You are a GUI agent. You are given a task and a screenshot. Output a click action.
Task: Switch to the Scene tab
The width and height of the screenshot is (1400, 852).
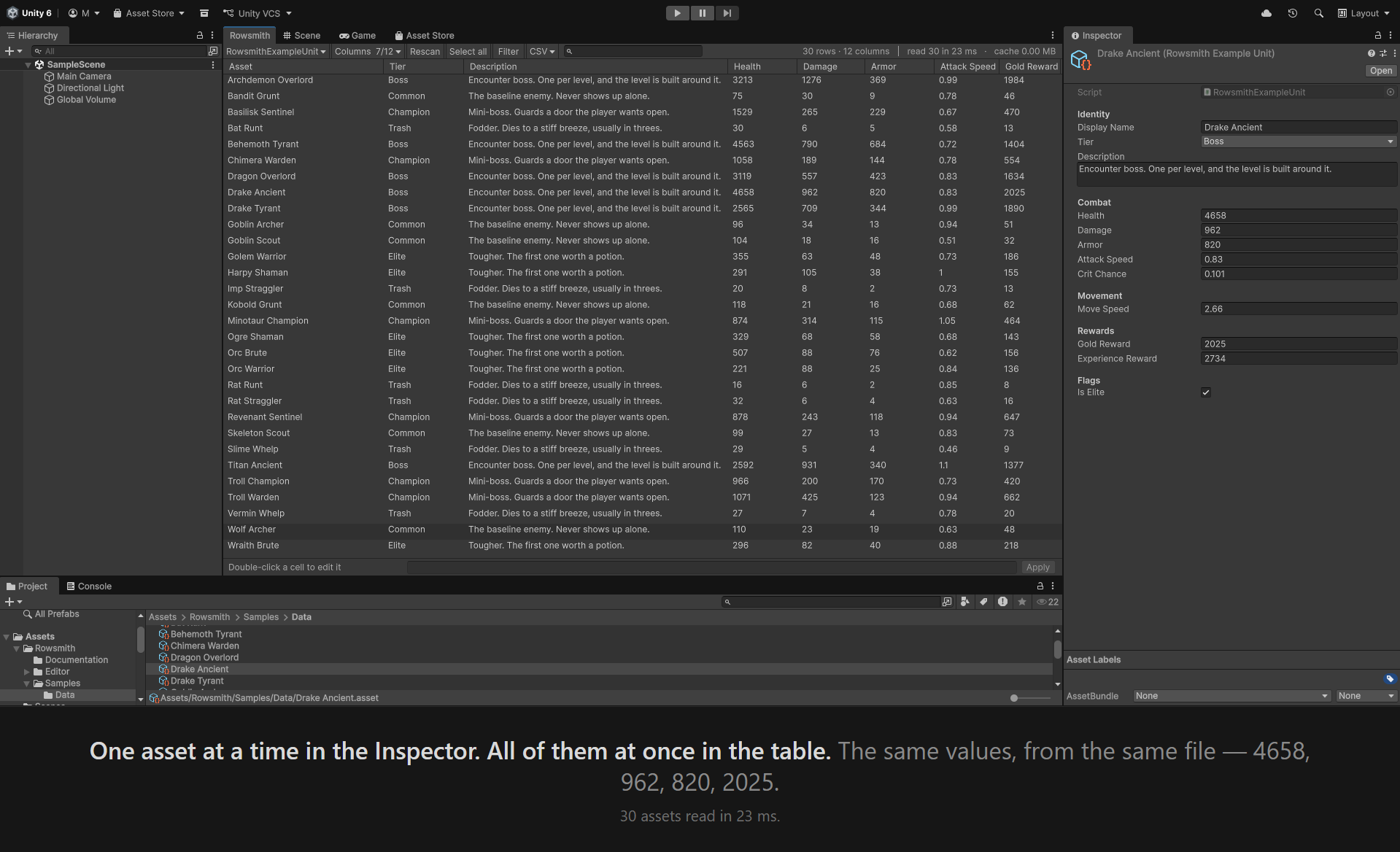point(302,35)
